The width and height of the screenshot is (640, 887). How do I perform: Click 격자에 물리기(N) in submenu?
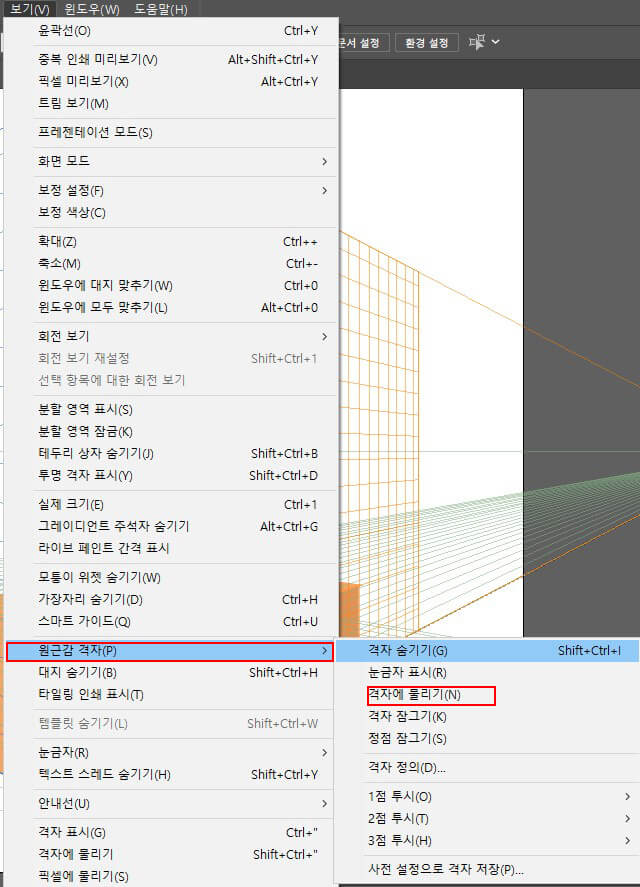pyautogui.click(x=488, y=695)
